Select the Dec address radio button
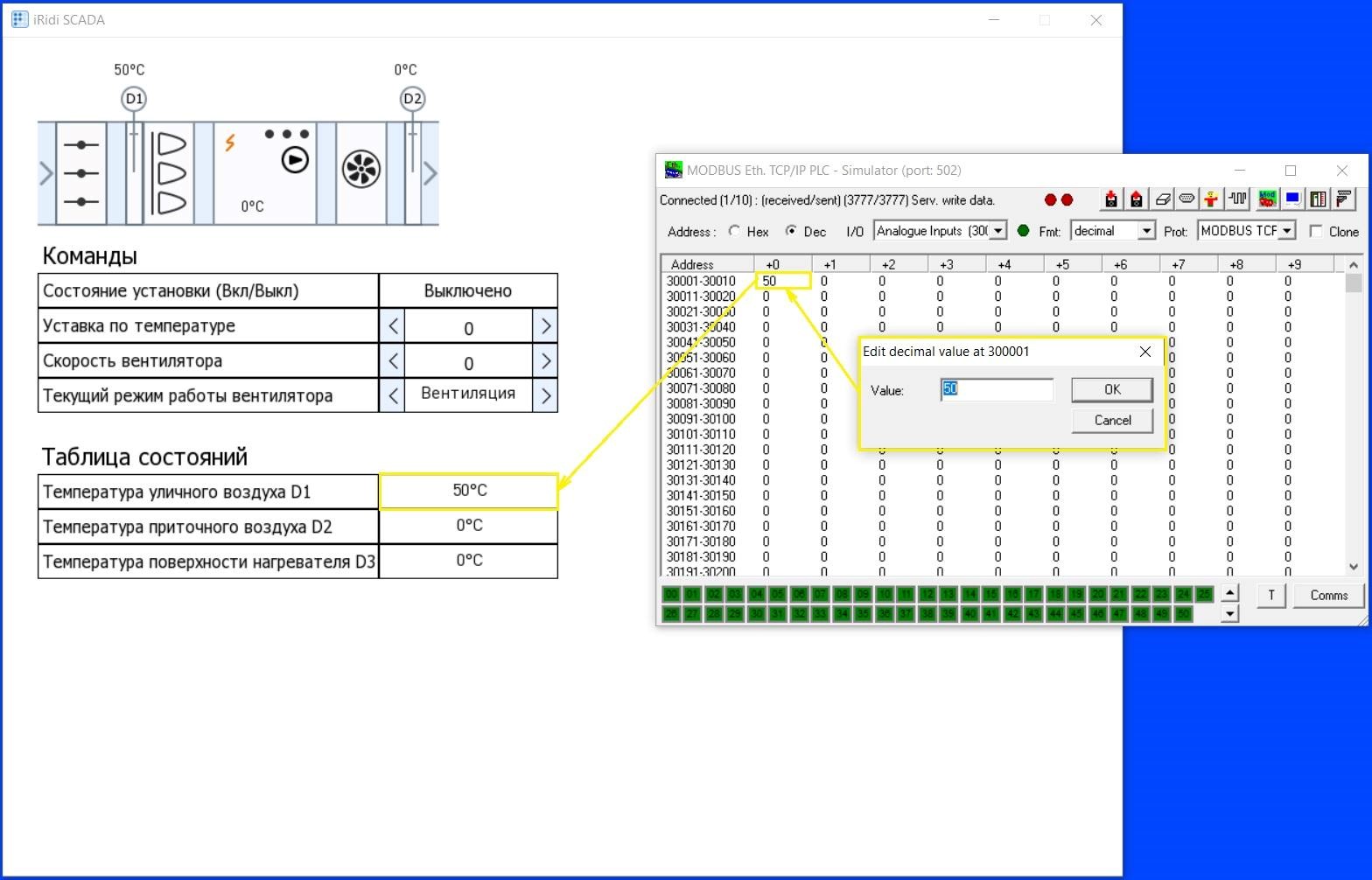The height and width of the screenshot is (880, 1372). click(x=791, y=231)
